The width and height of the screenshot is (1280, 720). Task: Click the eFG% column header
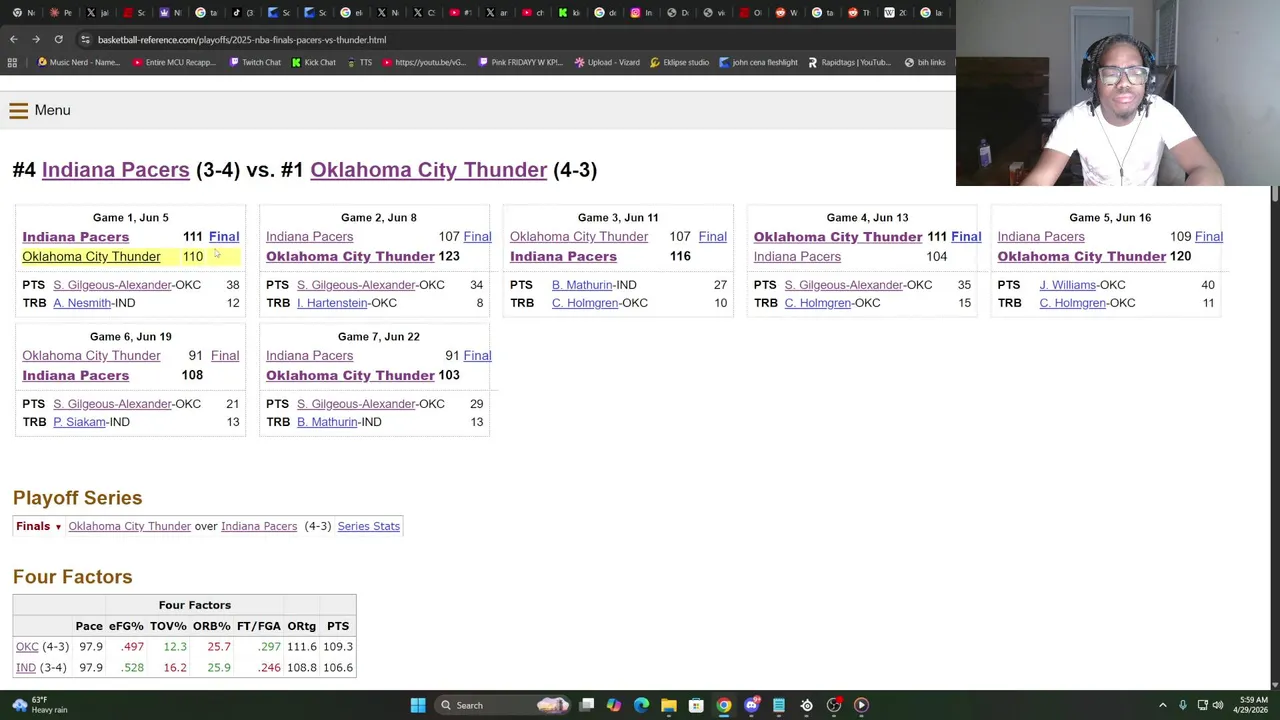(x=126, y=626)
